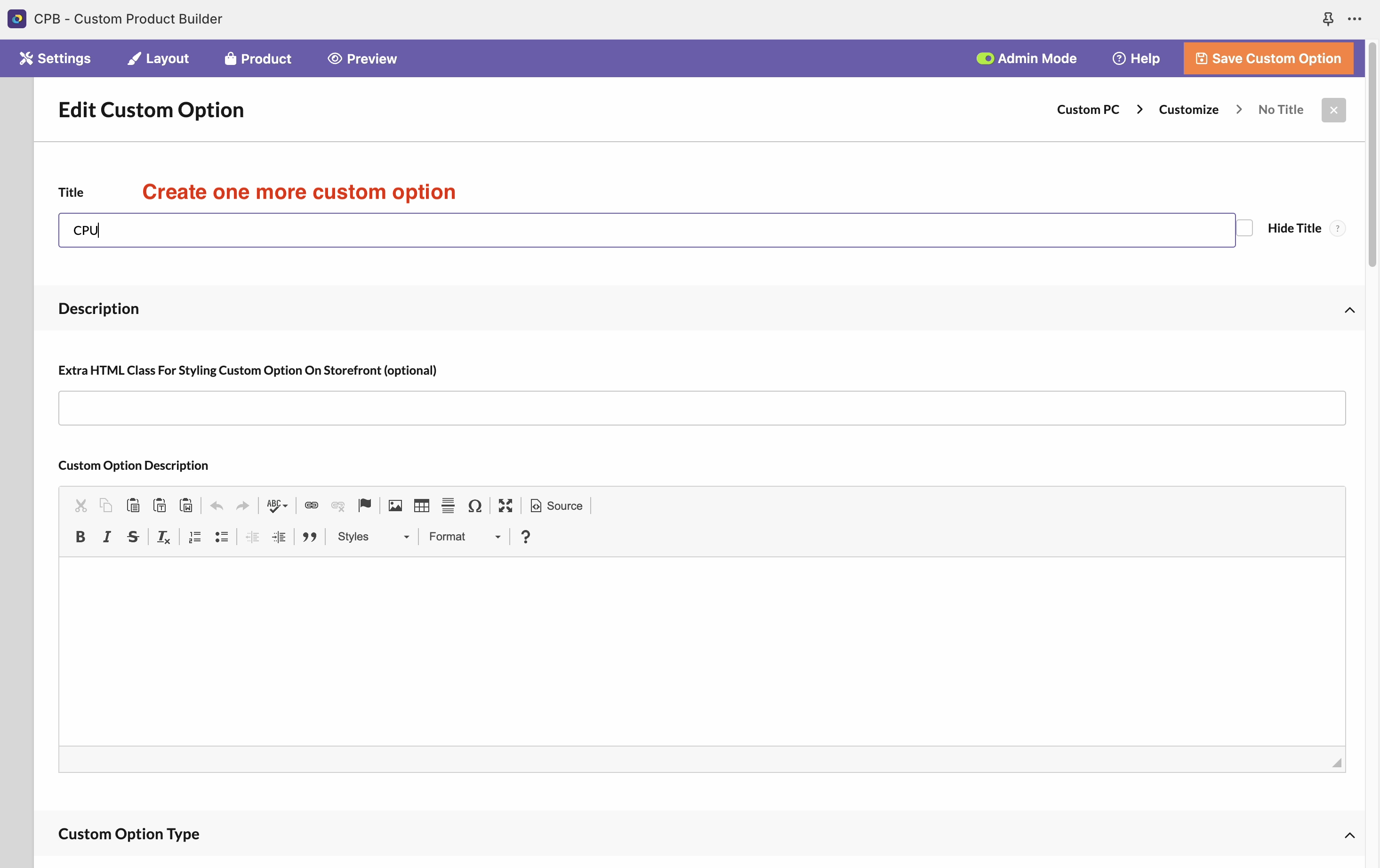Open the Styles dropdown

pyautogui.click(x=373, y=537)
